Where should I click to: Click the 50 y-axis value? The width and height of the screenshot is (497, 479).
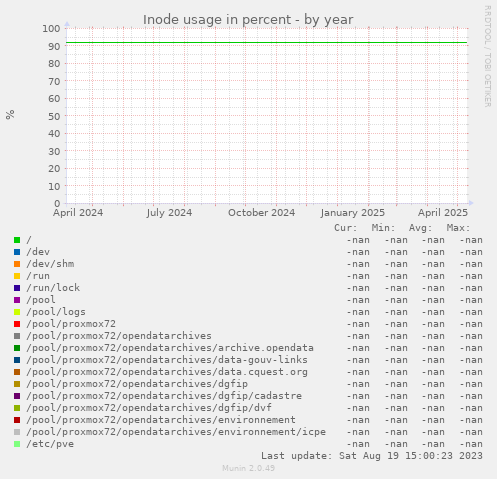[x=54, y=116]
